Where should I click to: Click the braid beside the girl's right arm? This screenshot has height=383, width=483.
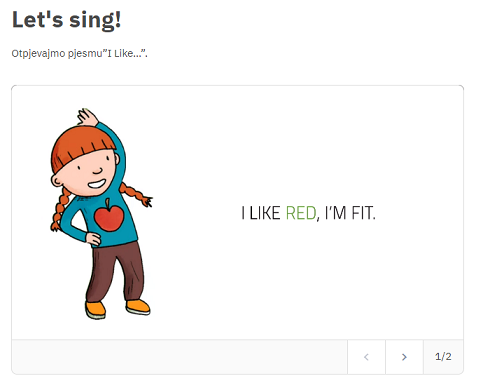point(136,193)
